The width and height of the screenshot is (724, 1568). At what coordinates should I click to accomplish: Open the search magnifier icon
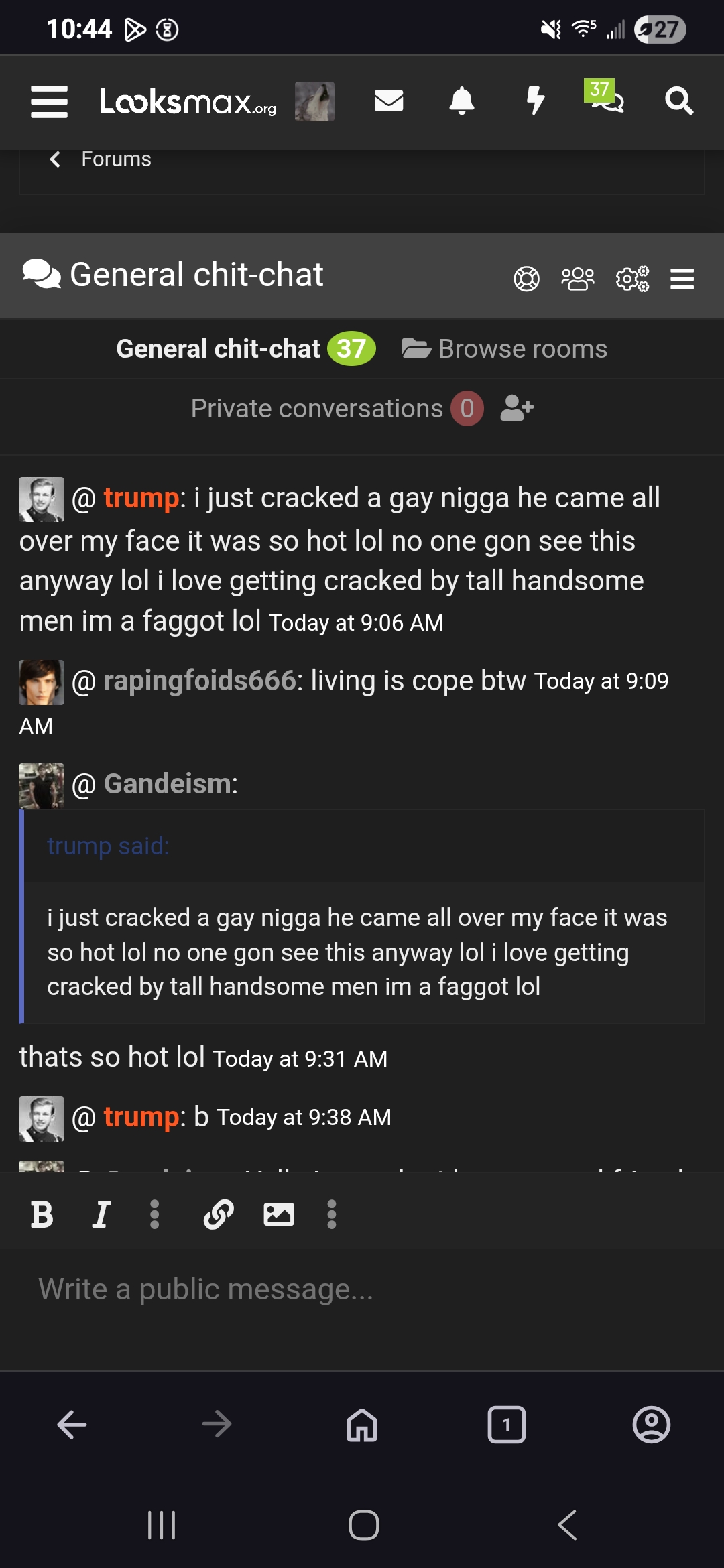click(679, 101)
